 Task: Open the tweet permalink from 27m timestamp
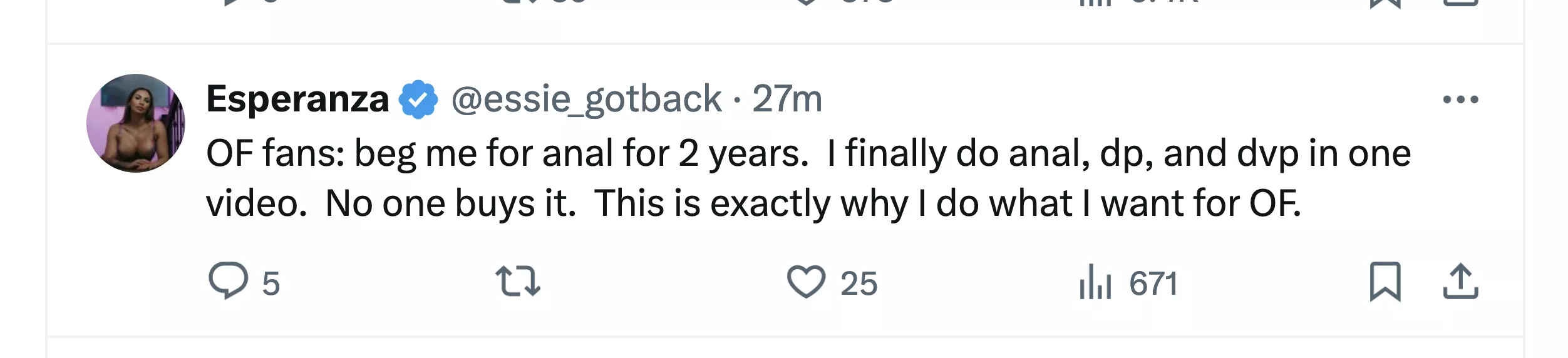click(787, 100)
